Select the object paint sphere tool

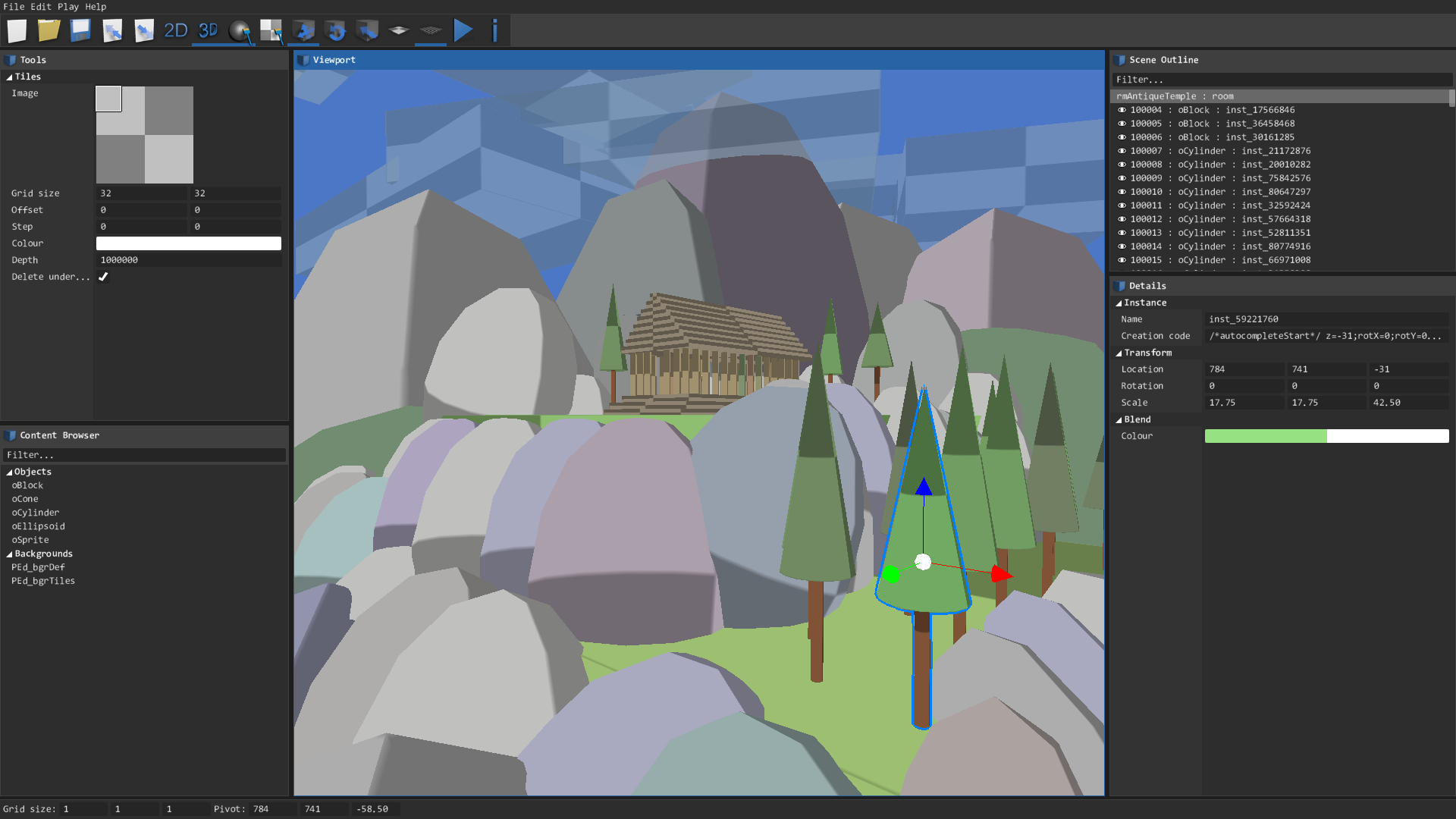[x=240, y=30]
